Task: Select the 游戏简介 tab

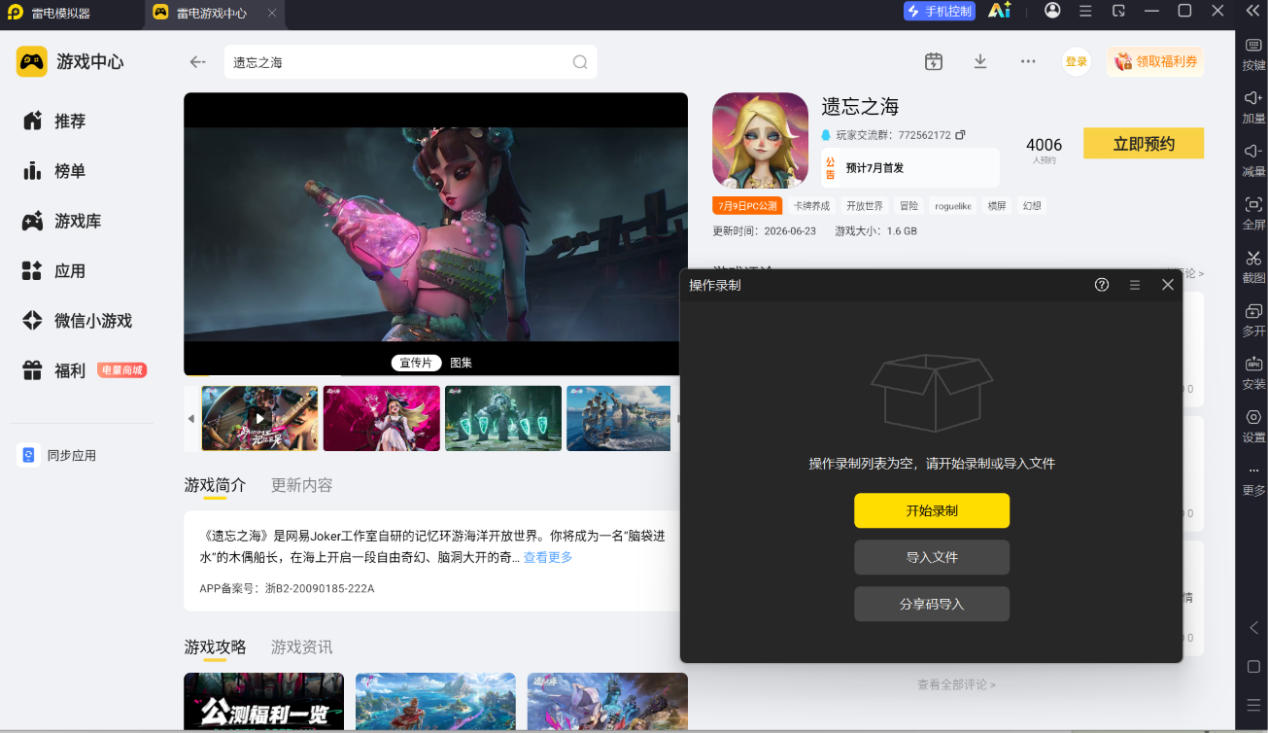Action: (215, 485)
